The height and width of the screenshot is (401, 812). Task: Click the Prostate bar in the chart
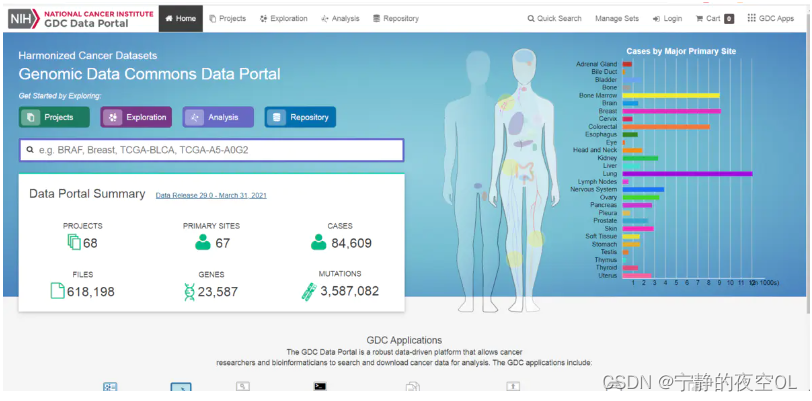click(635, 221)
